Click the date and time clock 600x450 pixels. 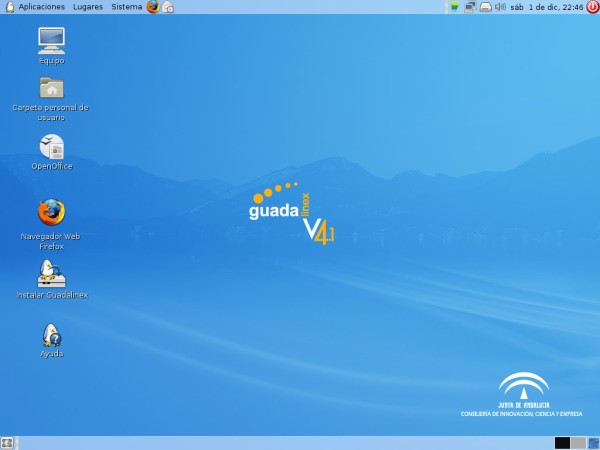coord(546,7)
